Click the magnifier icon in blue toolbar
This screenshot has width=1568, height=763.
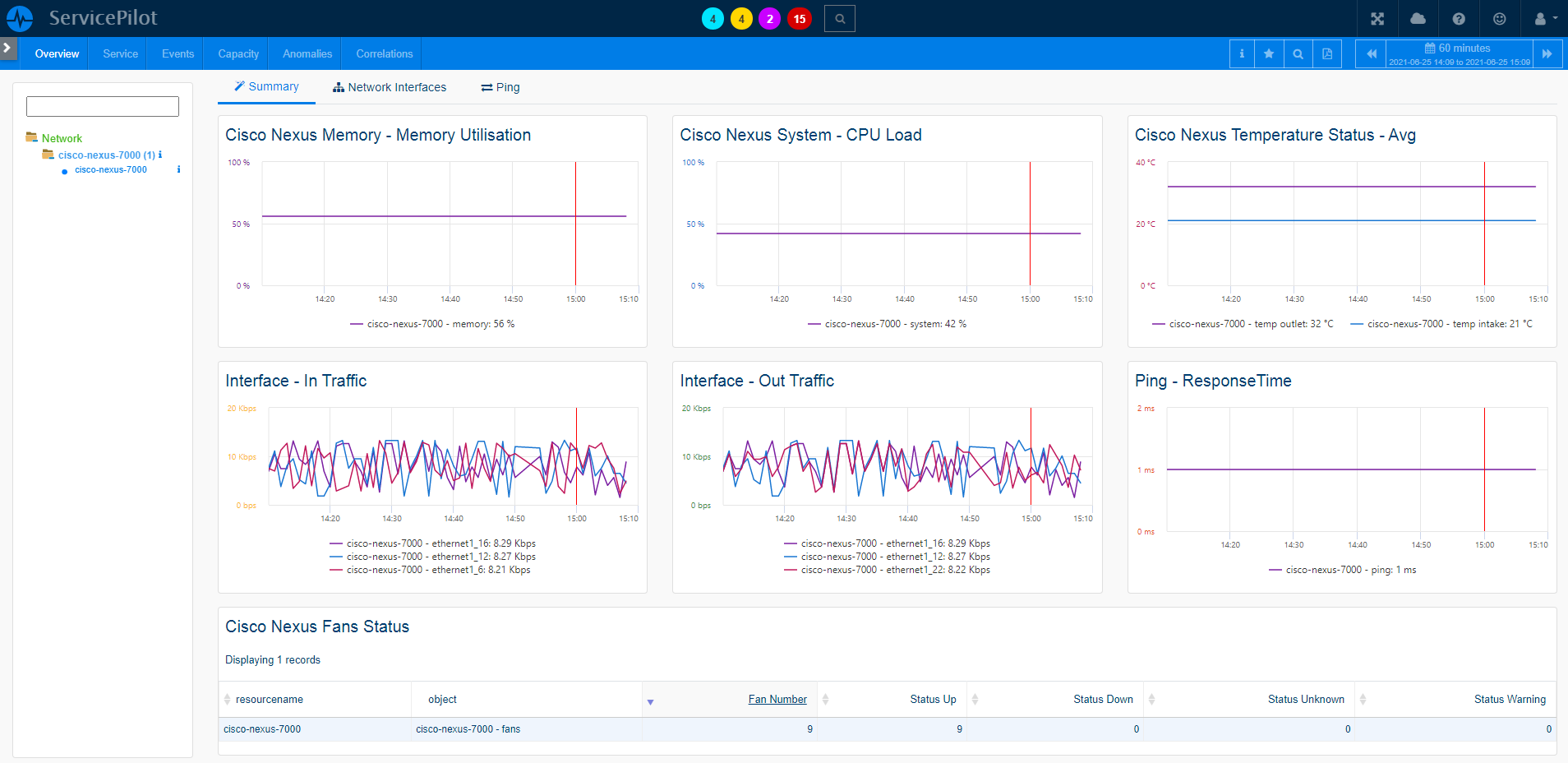pos(1298,54)
